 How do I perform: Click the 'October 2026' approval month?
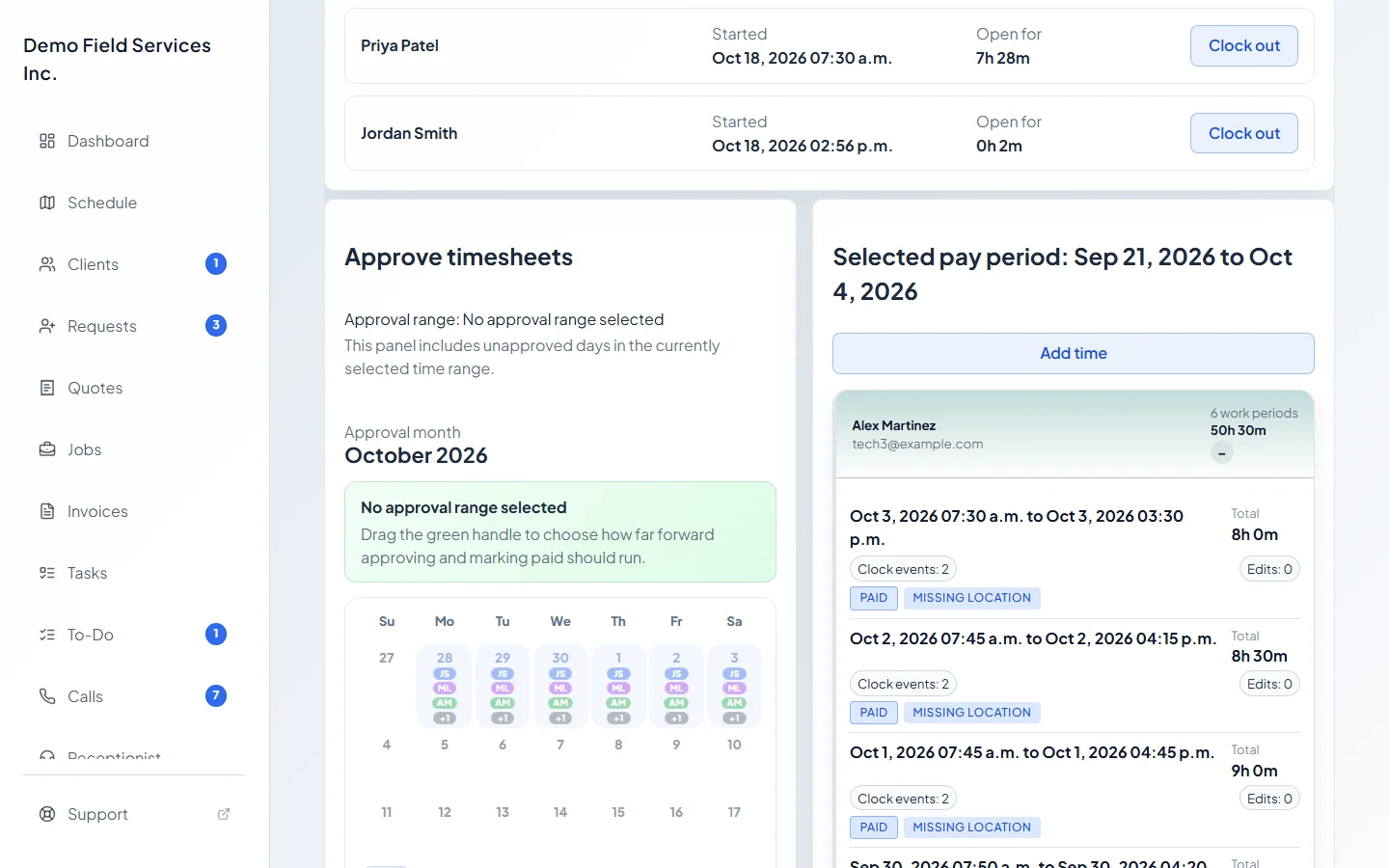(416, 455)
